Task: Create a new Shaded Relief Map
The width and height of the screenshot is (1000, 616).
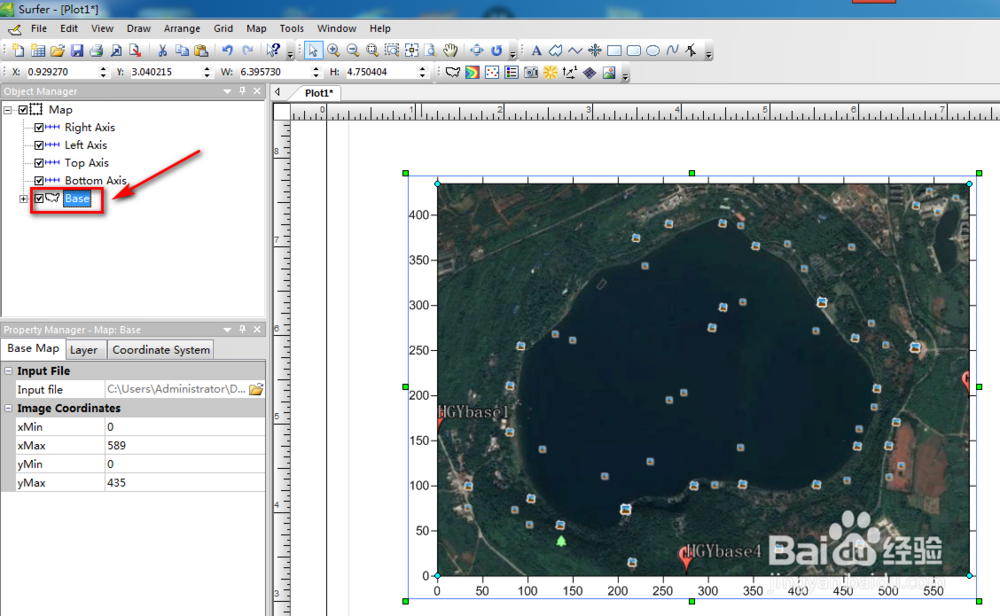Action: pos(550,72)
